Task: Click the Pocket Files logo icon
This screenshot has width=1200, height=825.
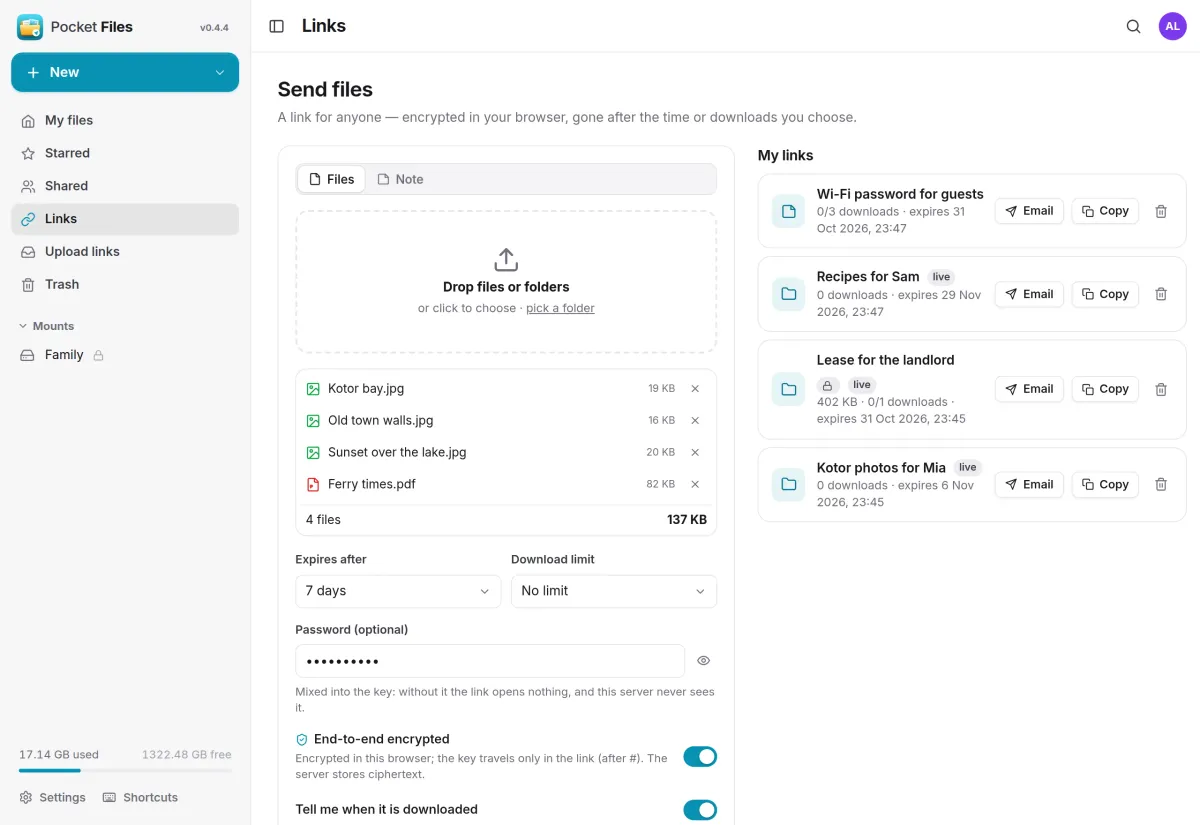Action: (x=30, y=27)
